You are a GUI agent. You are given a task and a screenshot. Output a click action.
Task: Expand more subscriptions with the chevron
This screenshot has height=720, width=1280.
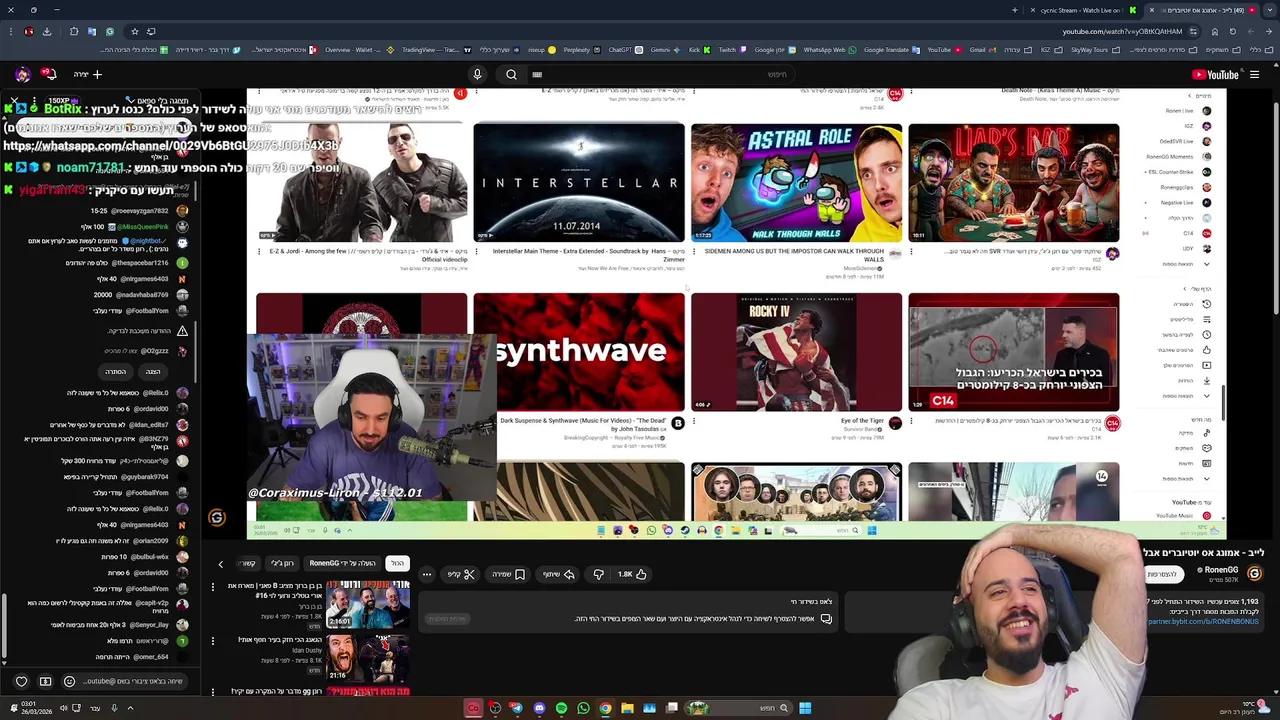pyautogui.click(x=1206, y=264)
